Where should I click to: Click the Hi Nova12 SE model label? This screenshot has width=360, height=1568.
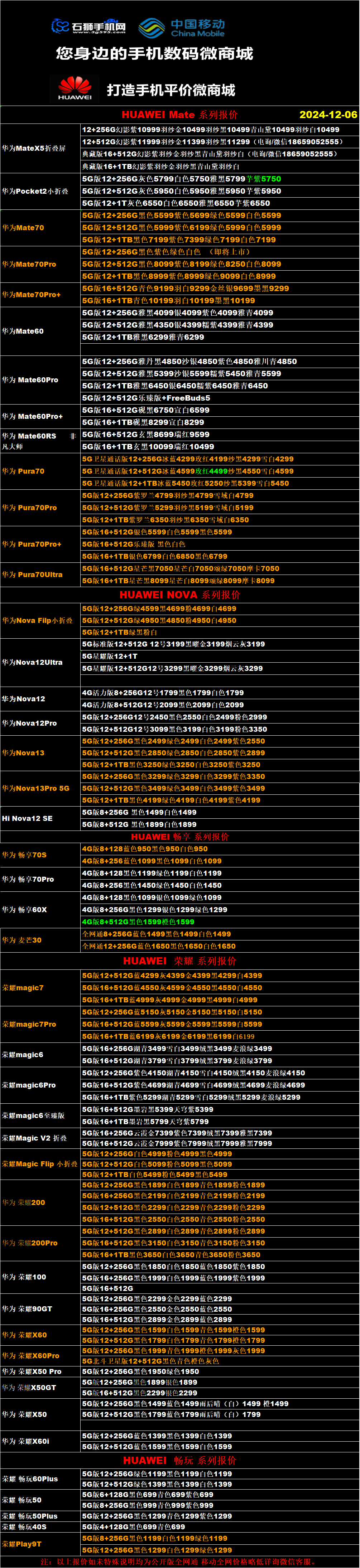28,819
